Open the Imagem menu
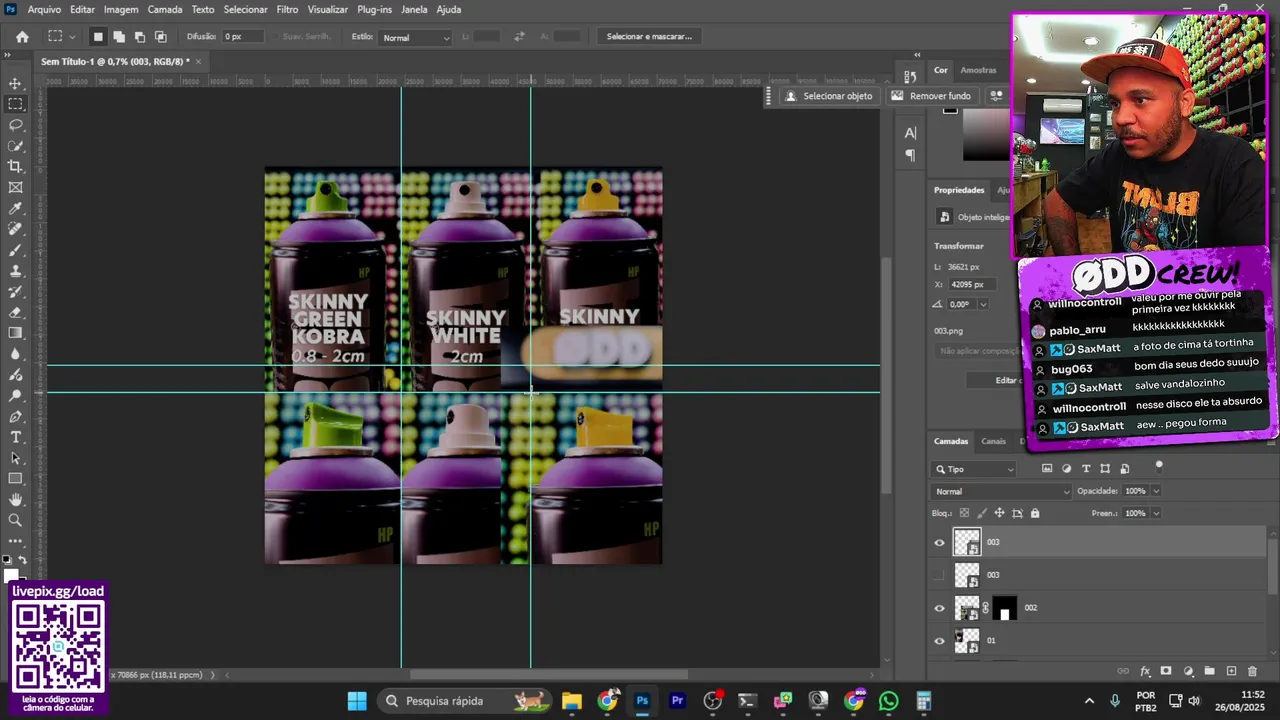This screenshot has height=720, width=1280. click(x=121, y=9)
